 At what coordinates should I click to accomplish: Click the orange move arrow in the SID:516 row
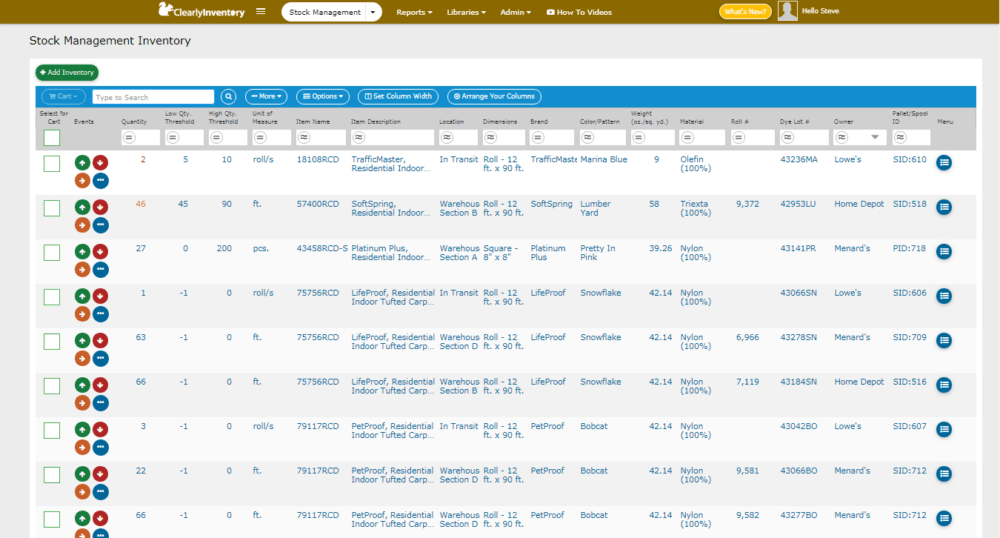tap(82, 403)
